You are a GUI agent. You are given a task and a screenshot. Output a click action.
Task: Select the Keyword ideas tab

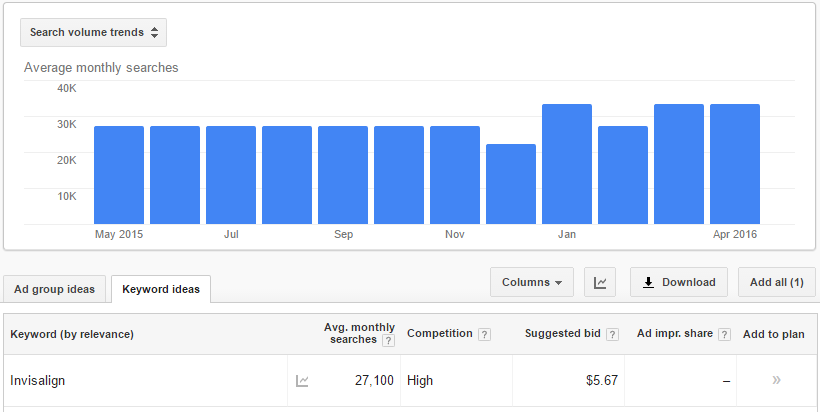point(161,289)
